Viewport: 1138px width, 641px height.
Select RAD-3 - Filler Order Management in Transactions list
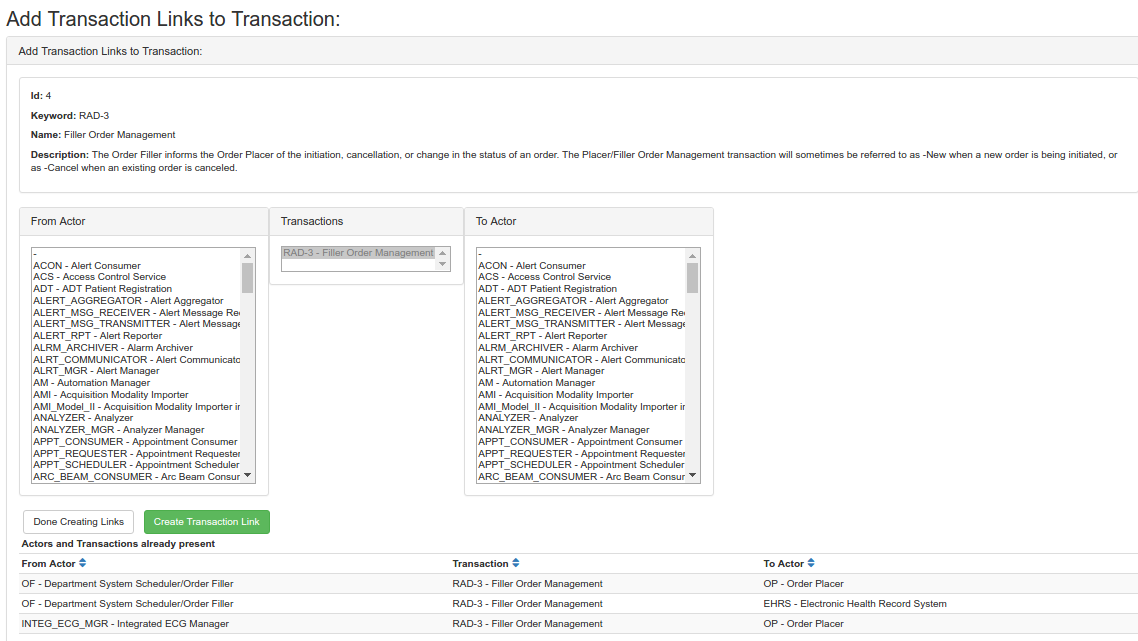tap(358, 253)
